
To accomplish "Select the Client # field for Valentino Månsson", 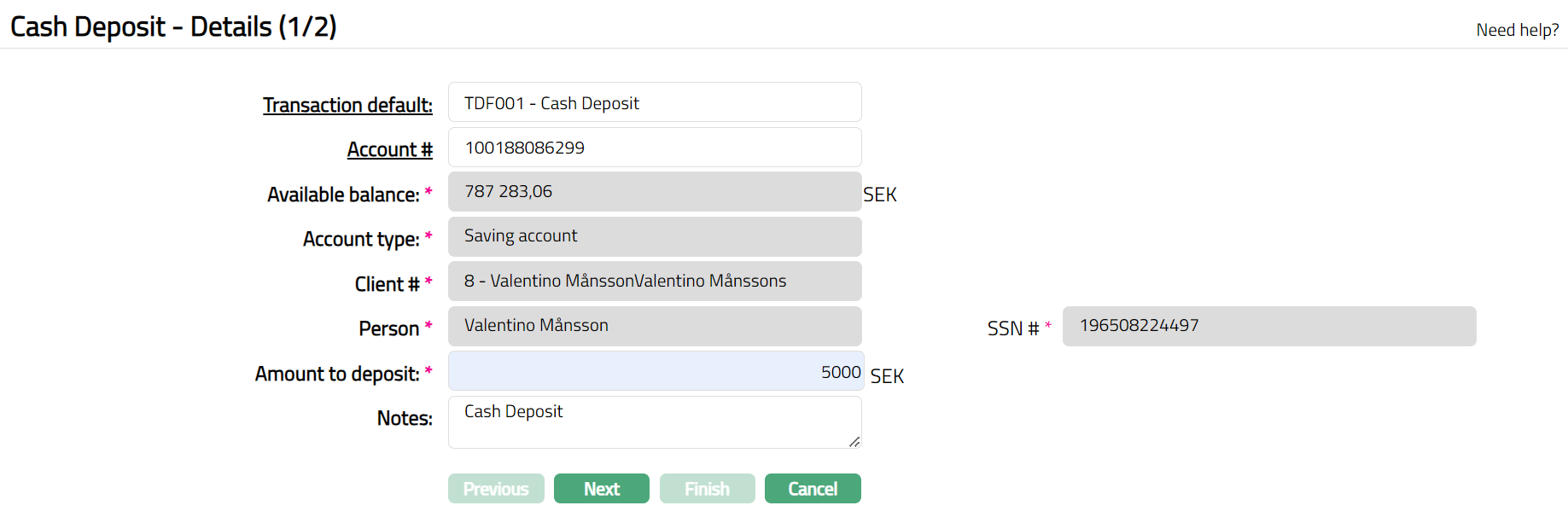I will click(x=654, y=282).
